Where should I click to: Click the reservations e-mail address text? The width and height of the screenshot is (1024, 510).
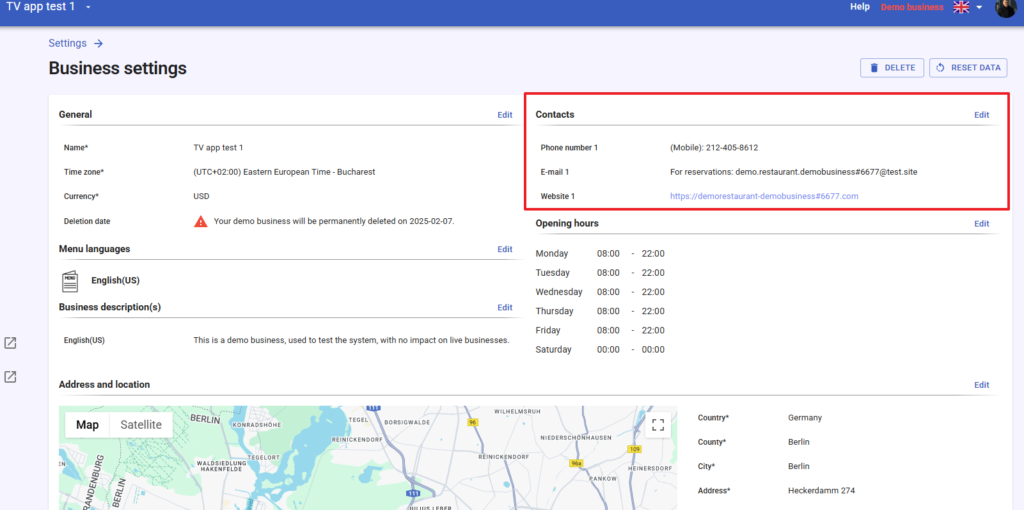[x=826, y=172]
